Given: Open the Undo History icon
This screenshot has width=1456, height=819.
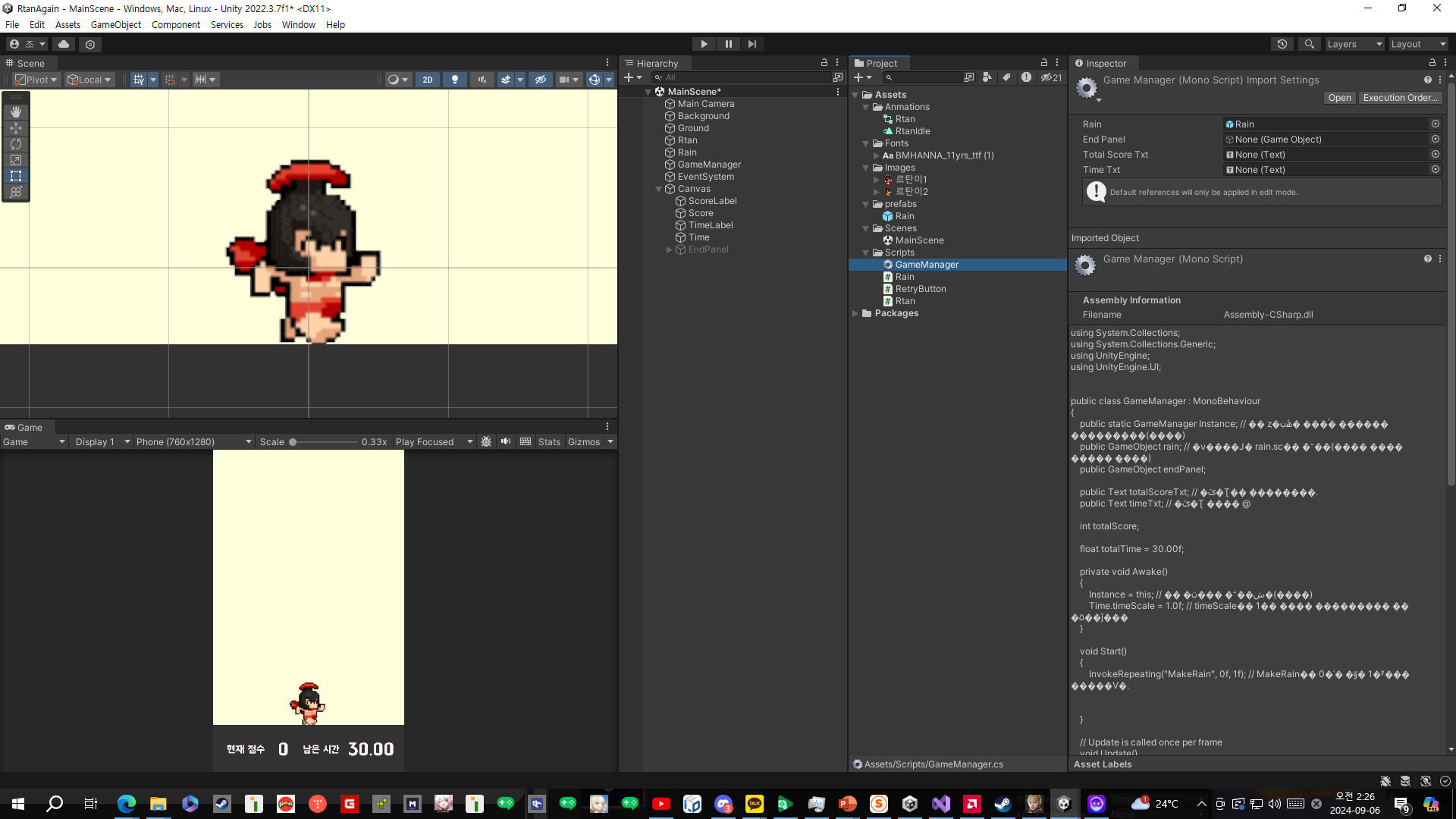Looking at the screenshot, I should pos(1282,44).
